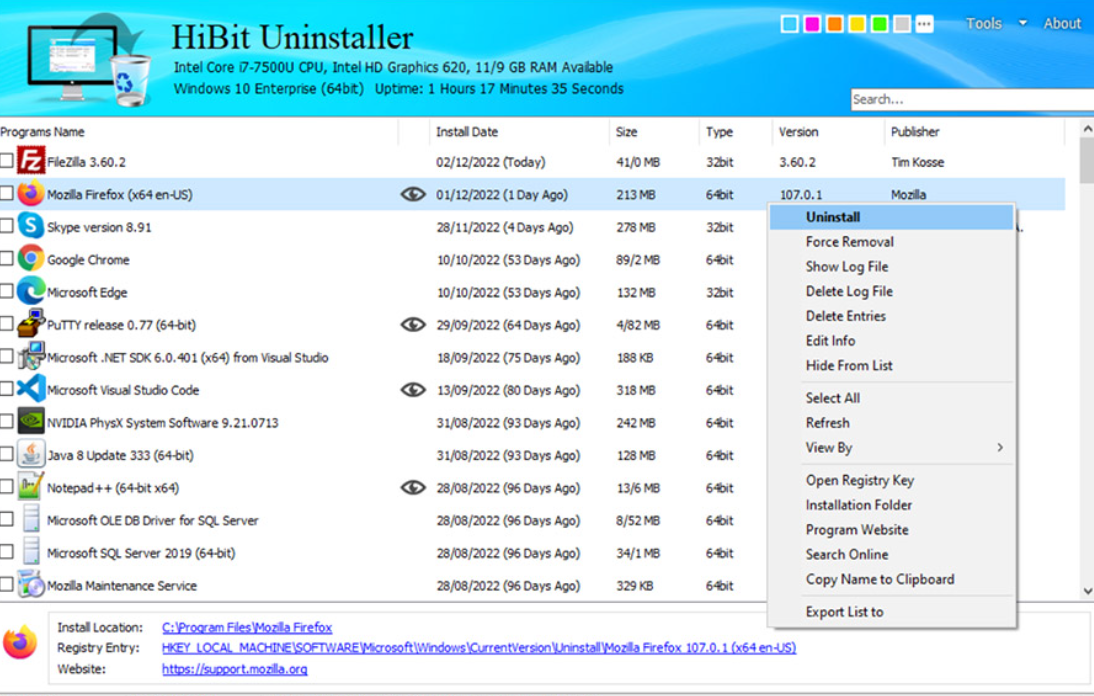Click the Microsoft .NET SDK icon
The image size is (1094, 696).
[31, 356]
